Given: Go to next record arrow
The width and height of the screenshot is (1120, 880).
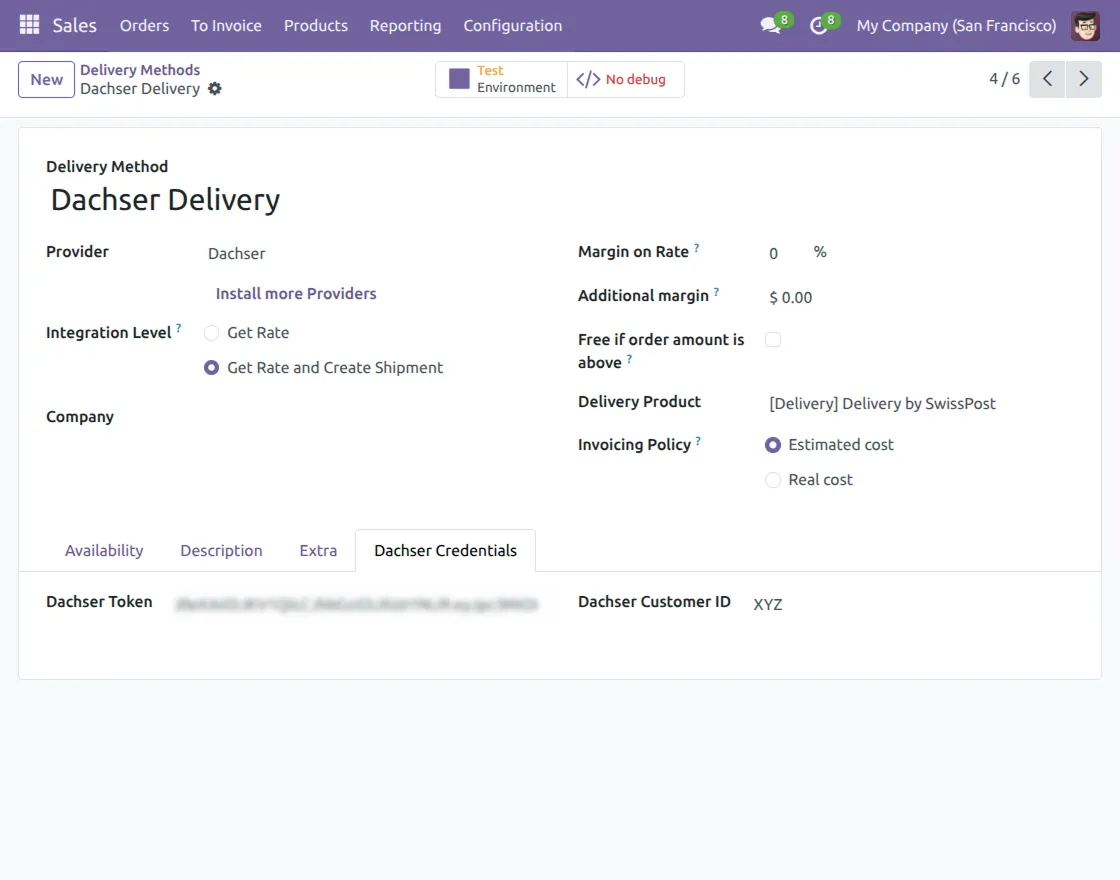Looking at the screenshot, I should pos(1084,79).
